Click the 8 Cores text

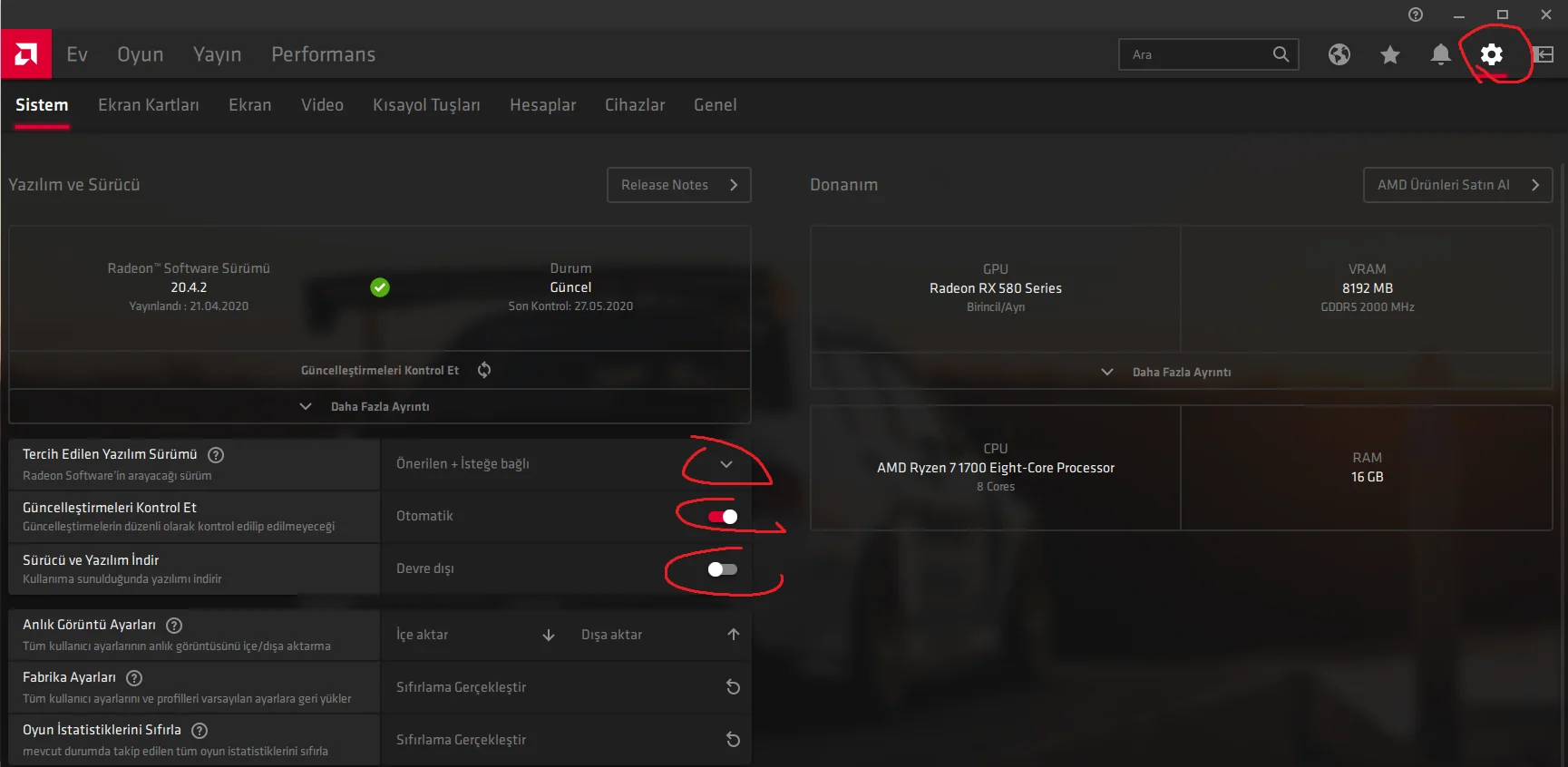(996, 487)
